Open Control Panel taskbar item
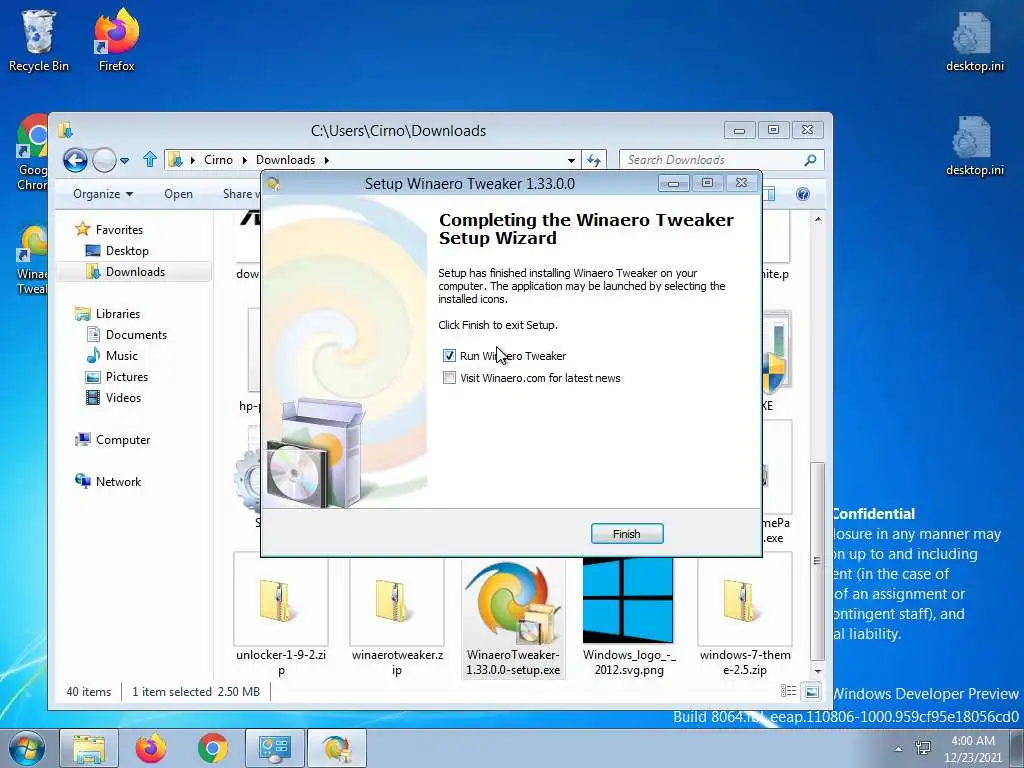Viewport: 1024px width, 768px height. pyautogui.click(x=274, y=748)
